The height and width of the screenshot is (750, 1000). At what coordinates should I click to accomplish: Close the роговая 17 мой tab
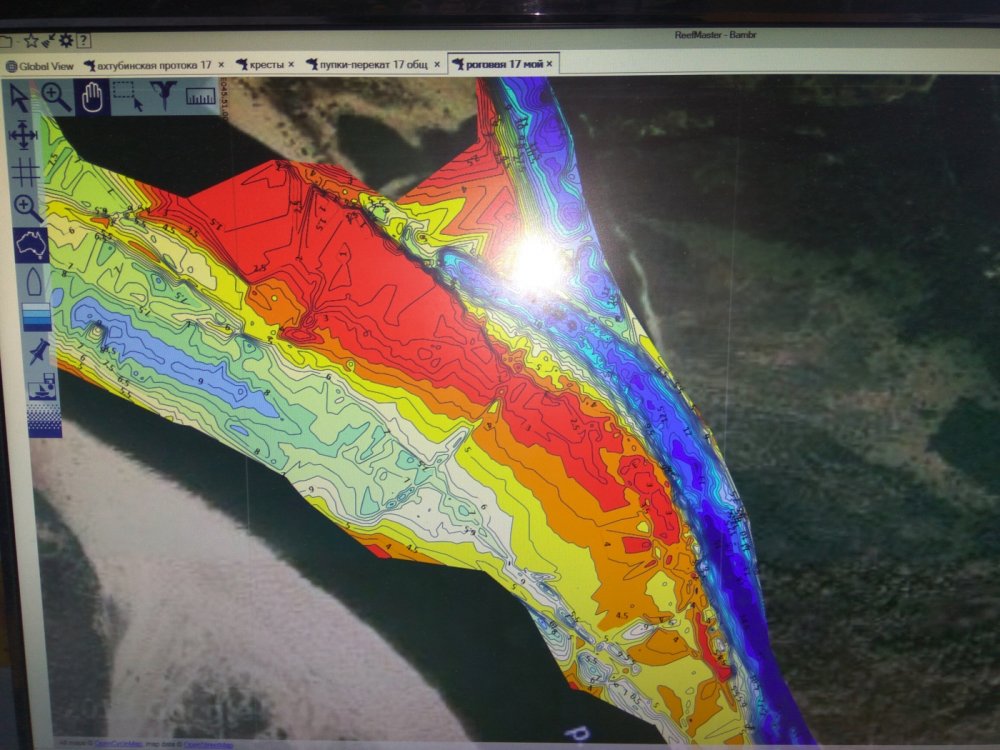point(550,65)
